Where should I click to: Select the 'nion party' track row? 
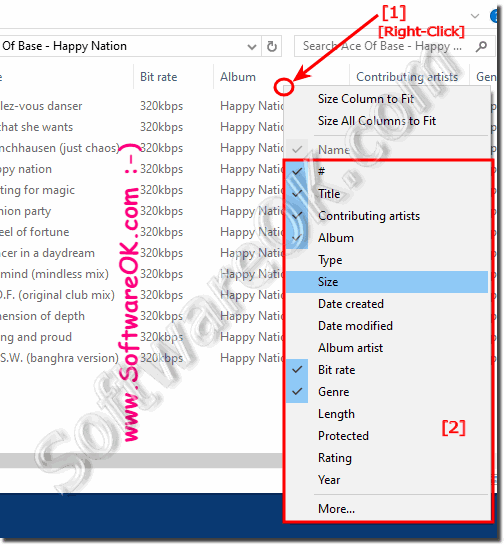pos(25,211)
